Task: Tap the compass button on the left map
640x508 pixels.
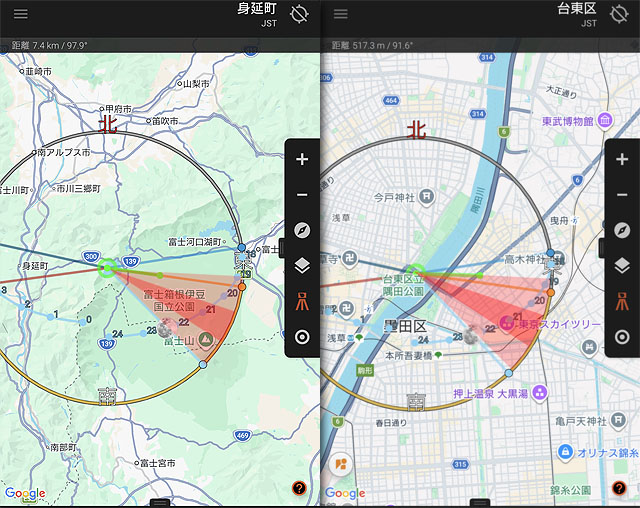Action: tap(302, 230)
